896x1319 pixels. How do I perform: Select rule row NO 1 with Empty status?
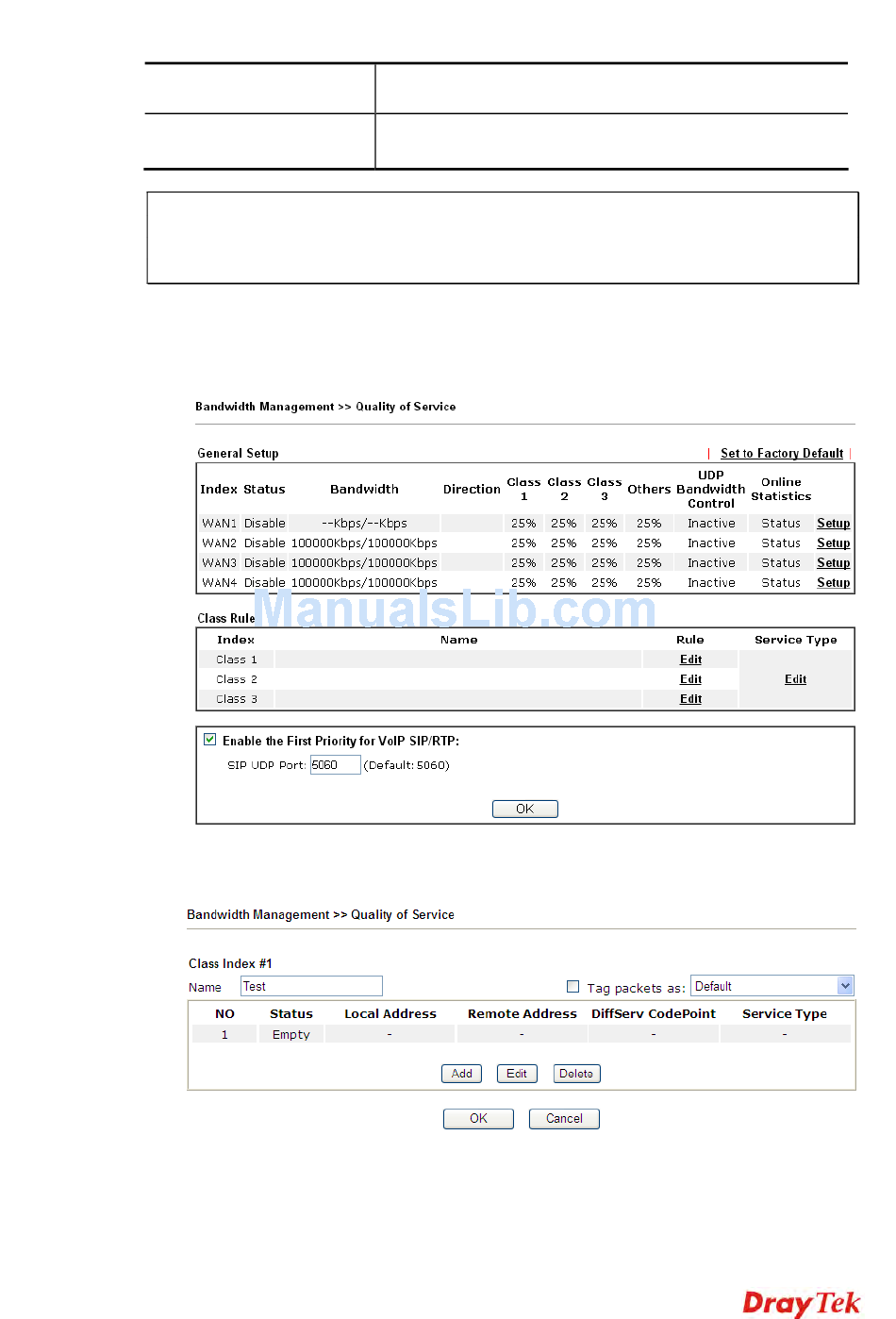(522, 1035)
